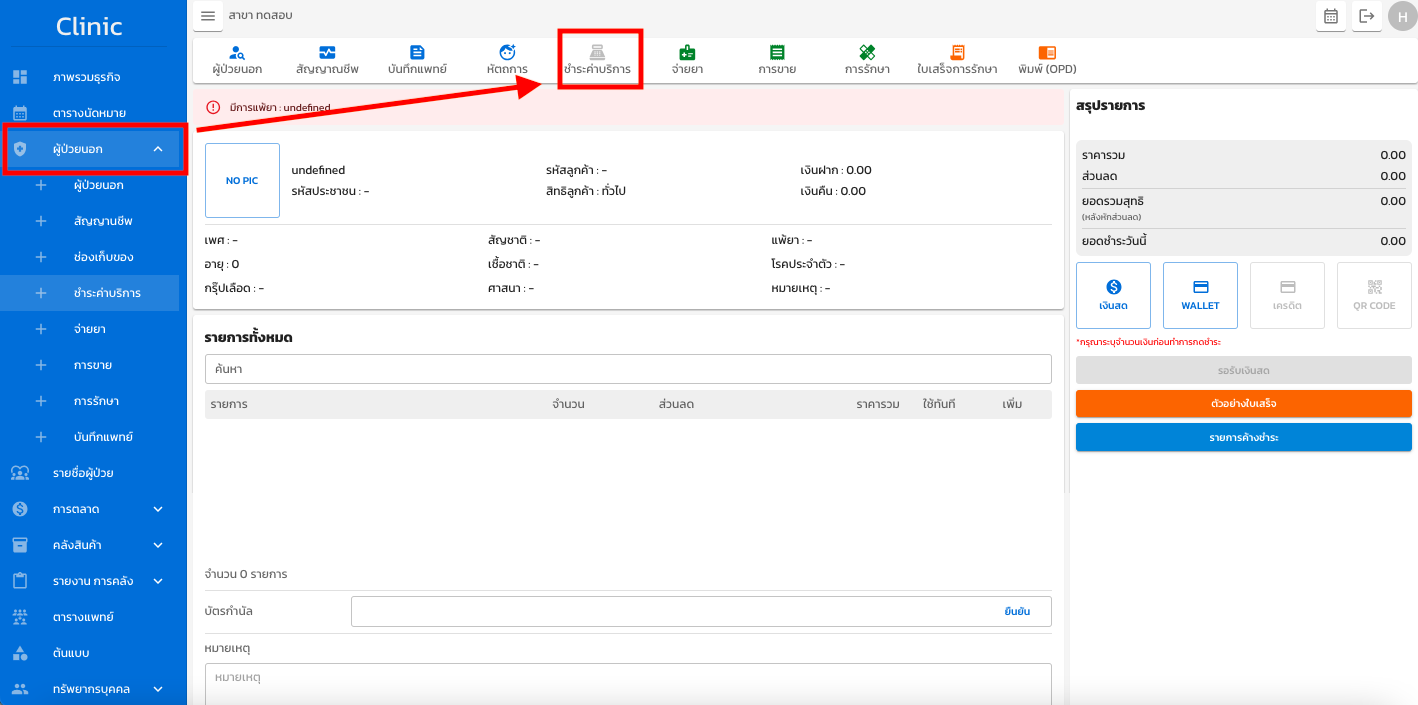Switch to ชำระค่าบริการ tab in top toolbar

[x=597, y=60]
